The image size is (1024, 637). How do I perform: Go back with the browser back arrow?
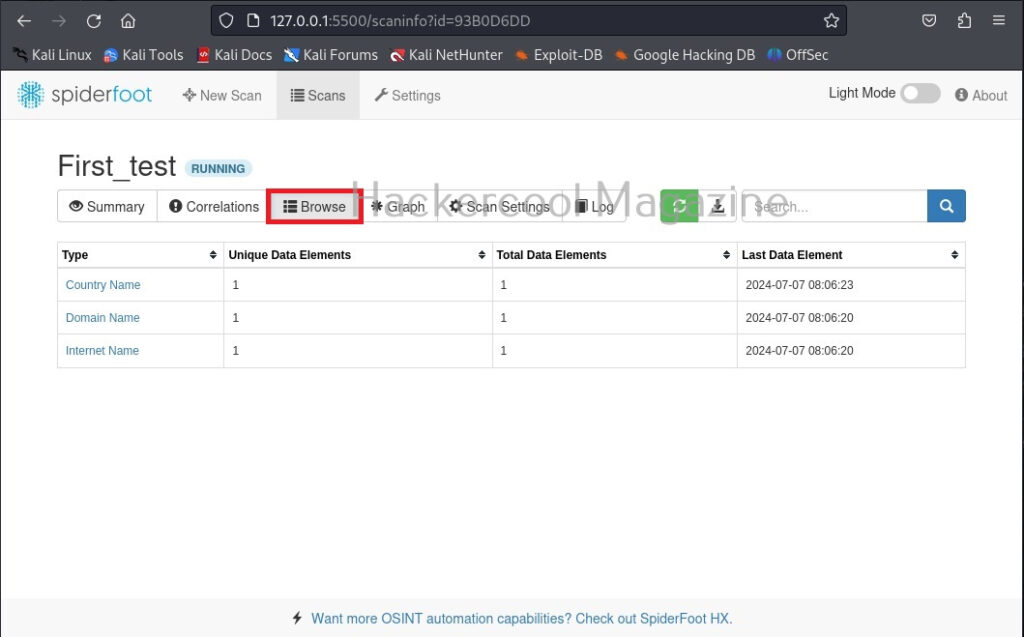click(x=24, y=21)
